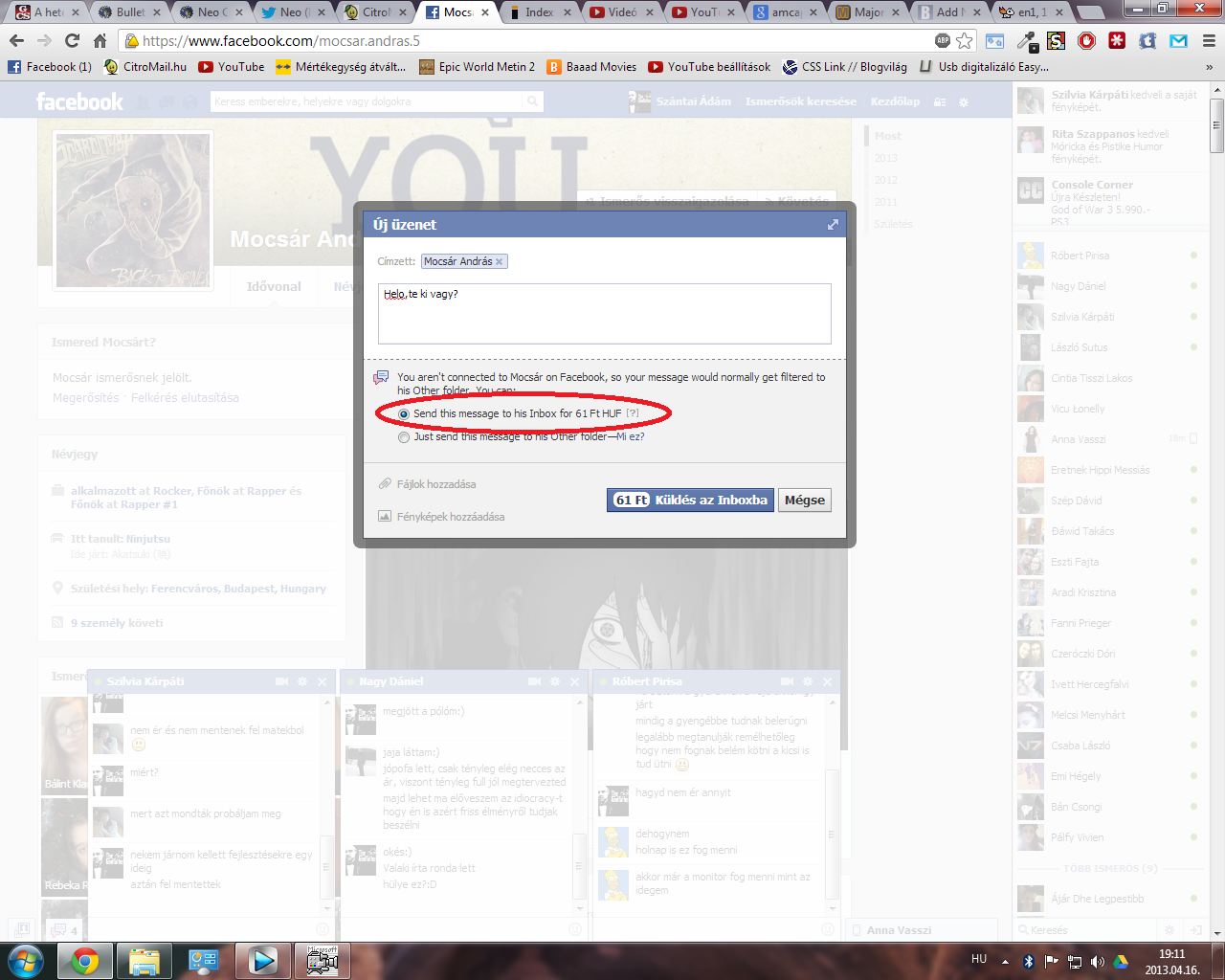Viewport: 1225px width, 980px height.
Task: Open the eyedropper color picker extension
Action: click(1028, 40)
